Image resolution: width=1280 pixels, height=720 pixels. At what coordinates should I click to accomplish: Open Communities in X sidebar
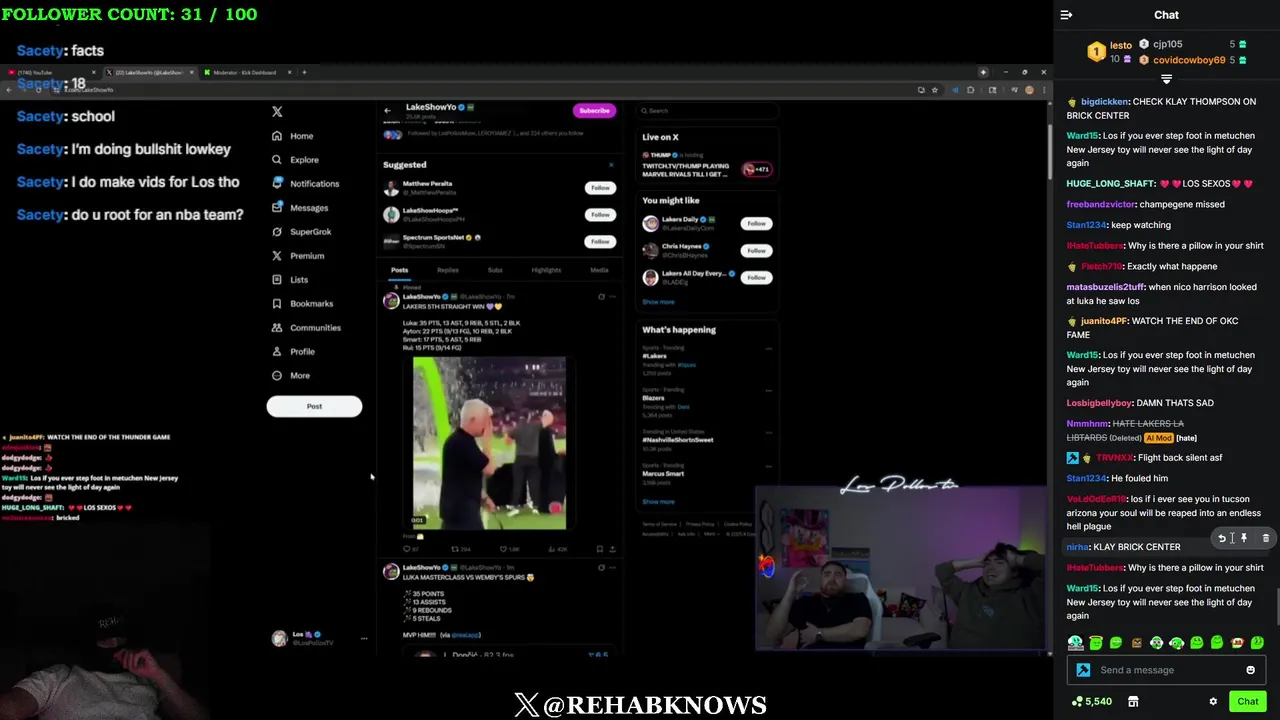(x=307, y=328)
